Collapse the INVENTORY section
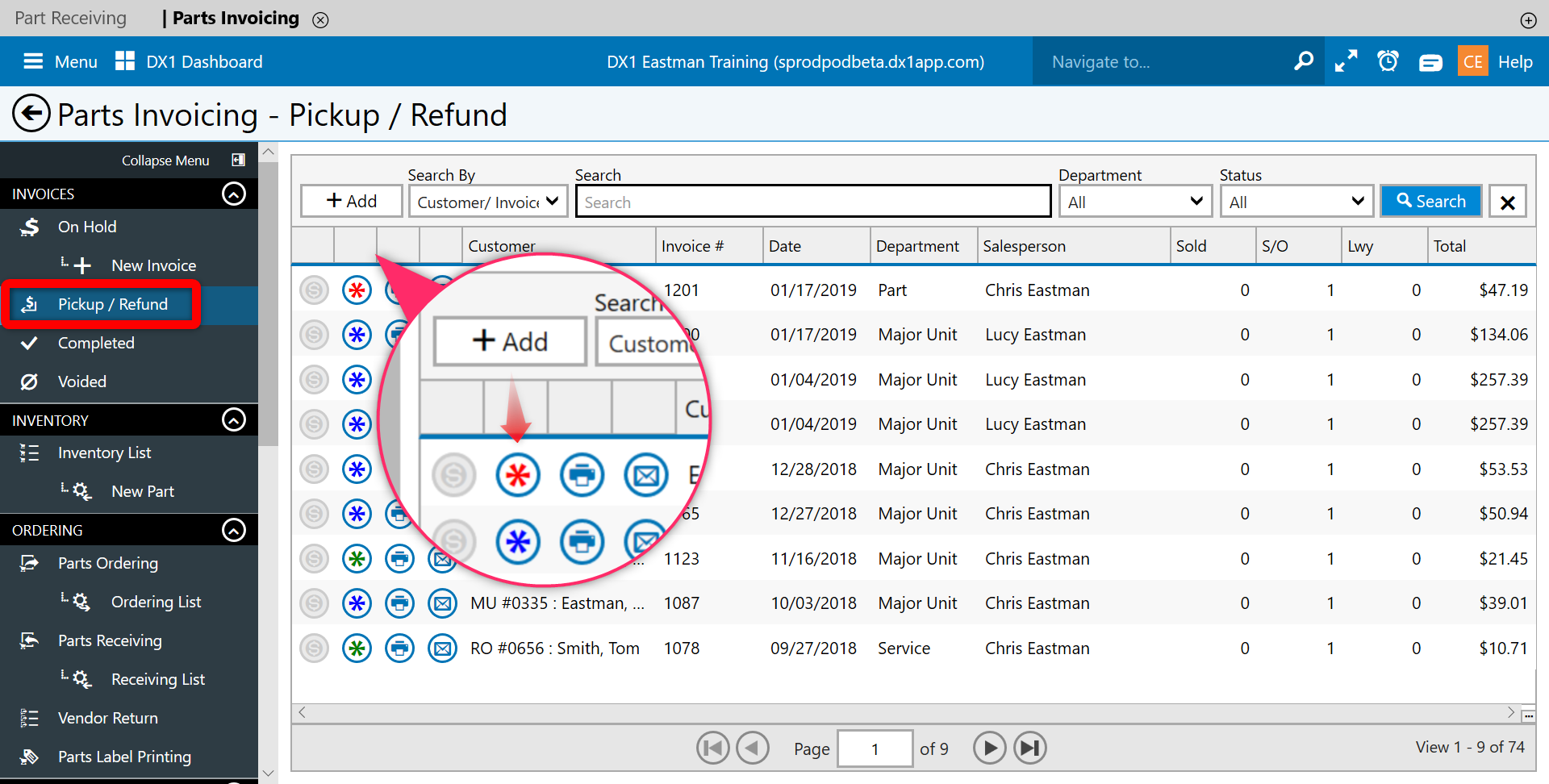Screen dimensions: 1549x784 pos(234,420)
